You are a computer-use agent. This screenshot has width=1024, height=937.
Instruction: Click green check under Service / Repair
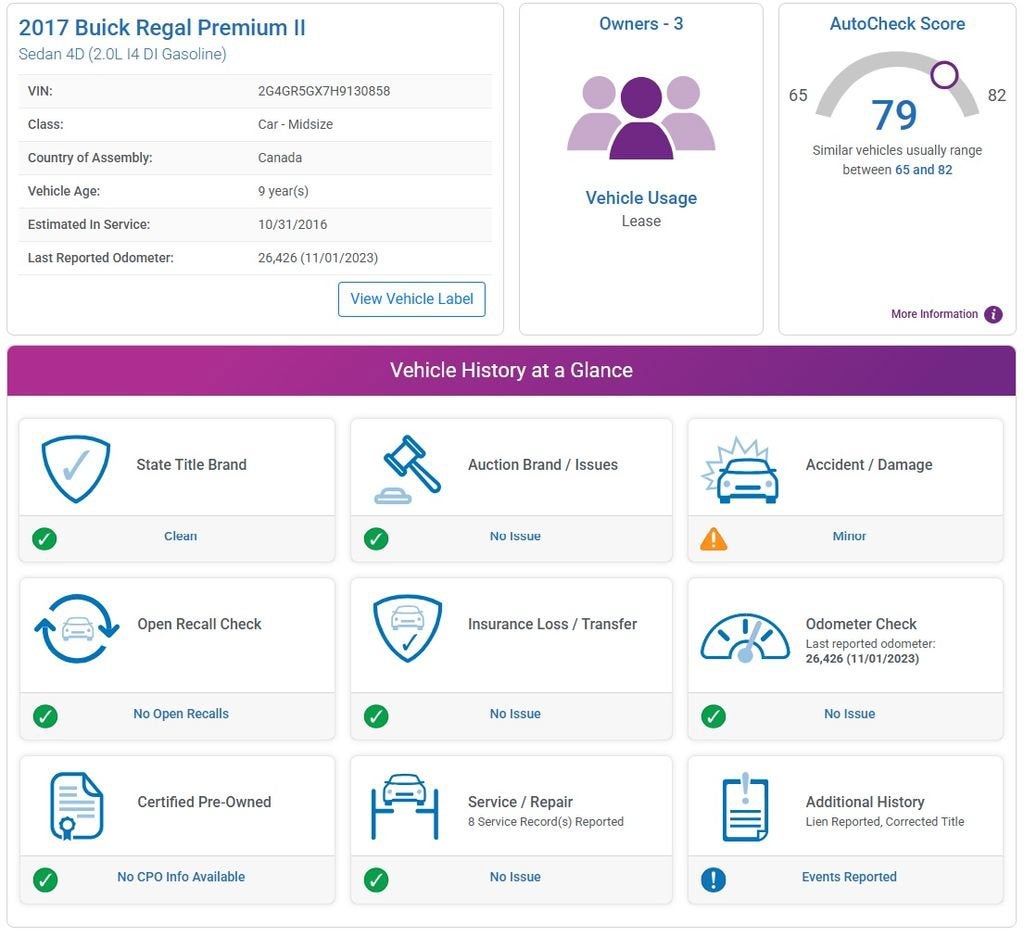[x=376, y=880]
